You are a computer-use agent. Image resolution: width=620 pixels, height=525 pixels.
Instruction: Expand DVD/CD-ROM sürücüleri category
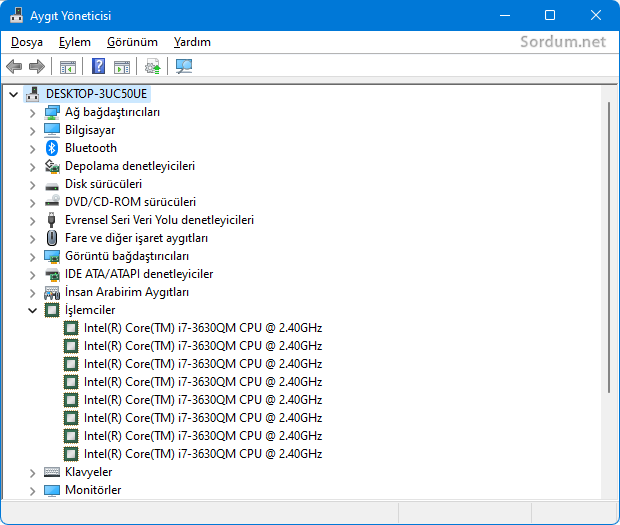coord(32,203)
